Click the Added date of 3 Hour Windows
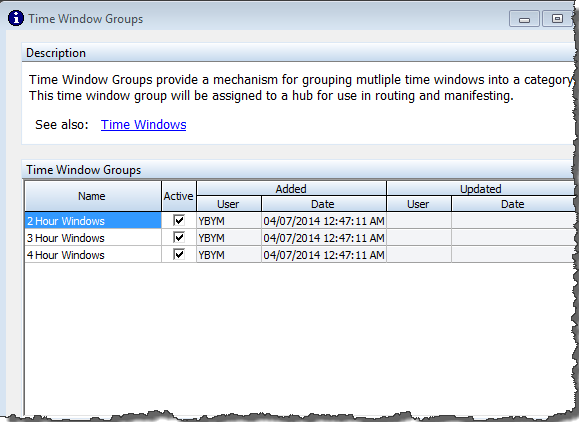 [x=324, y=237]
